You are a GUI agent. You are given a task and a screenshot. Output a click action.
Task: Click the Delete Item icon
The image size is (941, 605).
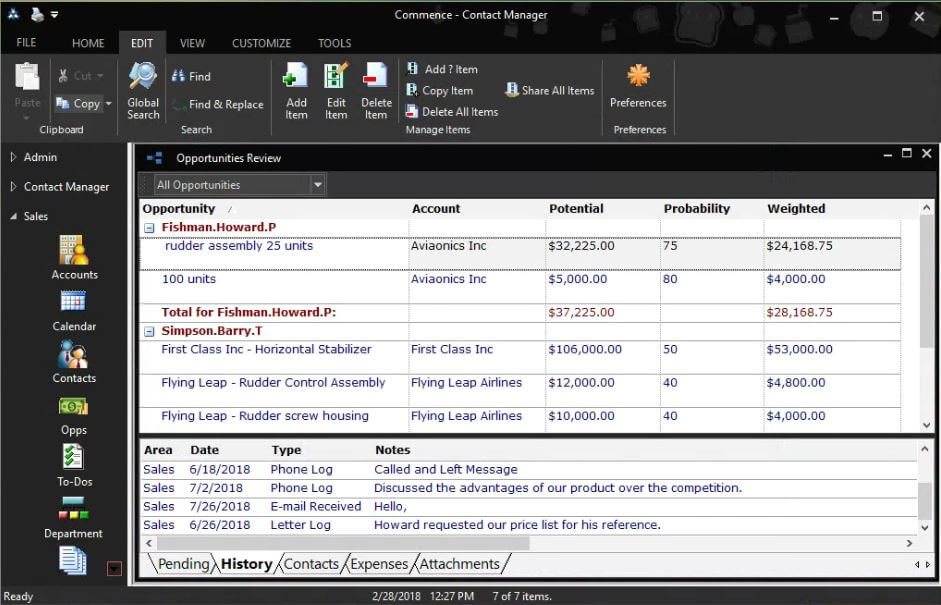tap(376, 91)
